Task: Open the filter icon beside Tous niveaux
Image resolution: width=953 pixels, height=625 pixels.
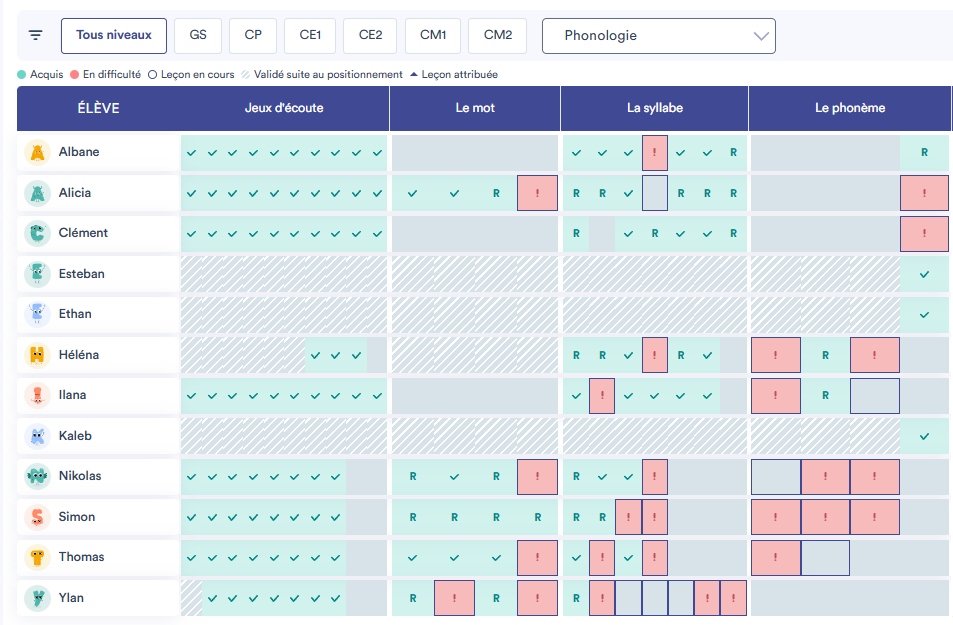Action: (36, 36)
